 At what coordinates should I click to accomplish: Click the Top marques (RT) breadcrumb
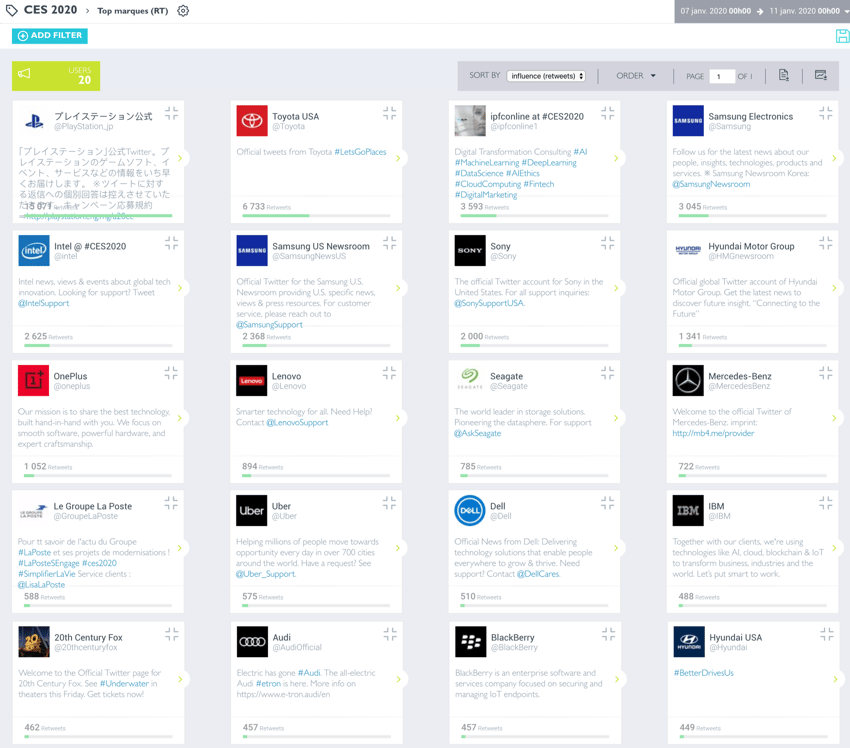pos(133,11)
